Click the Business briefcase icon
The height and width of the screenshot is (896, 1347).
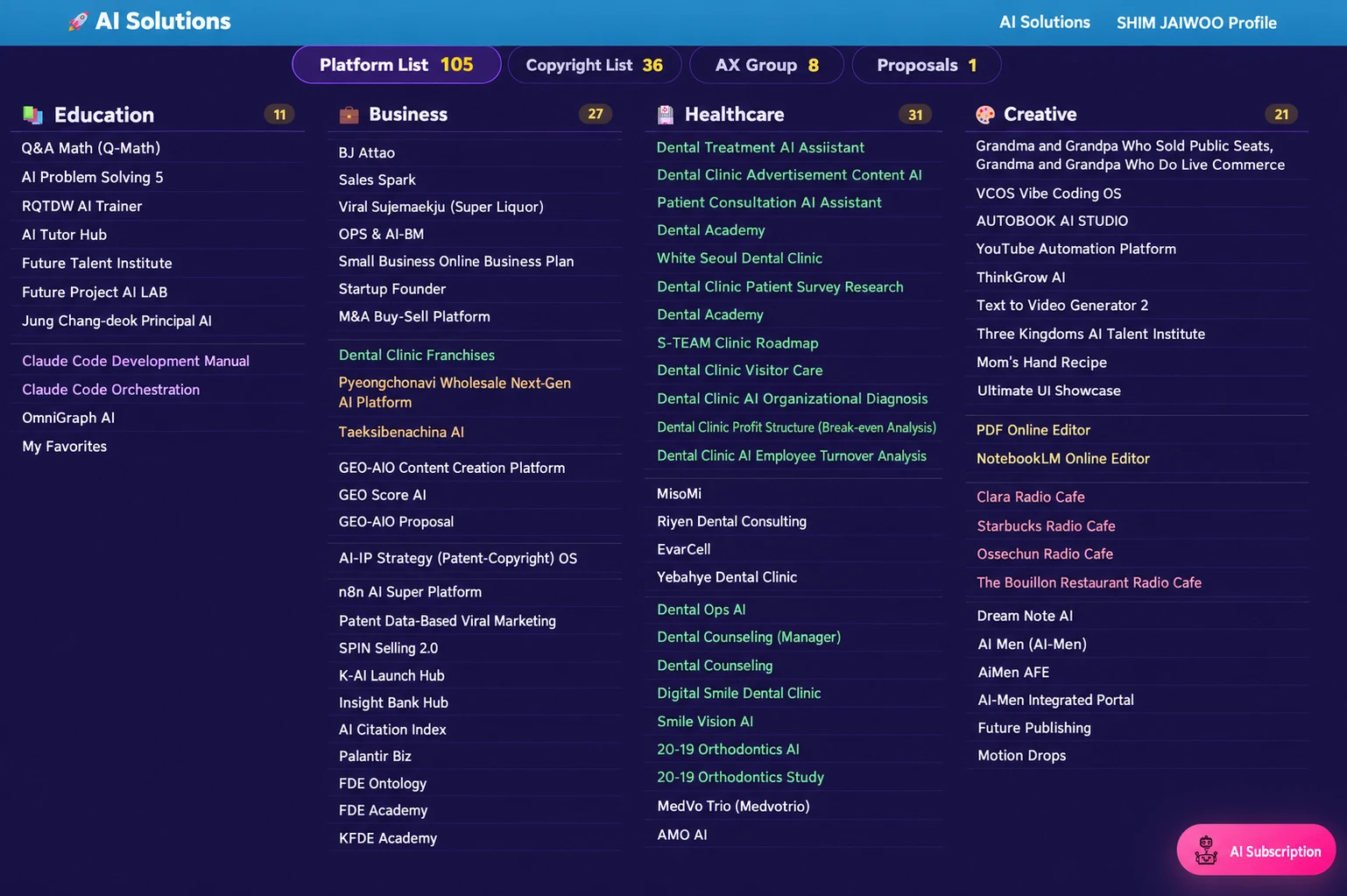coord(349,115)
